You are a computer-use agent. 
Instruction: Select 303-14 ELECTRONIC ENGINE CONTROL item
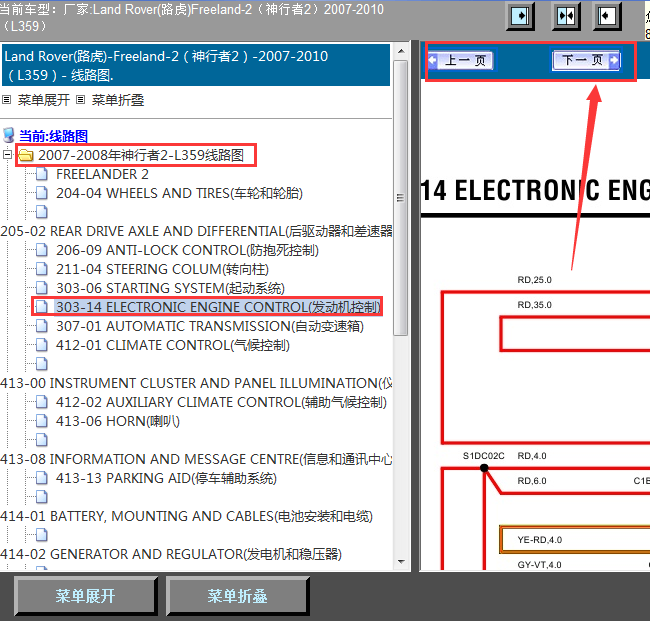(218, 307)
